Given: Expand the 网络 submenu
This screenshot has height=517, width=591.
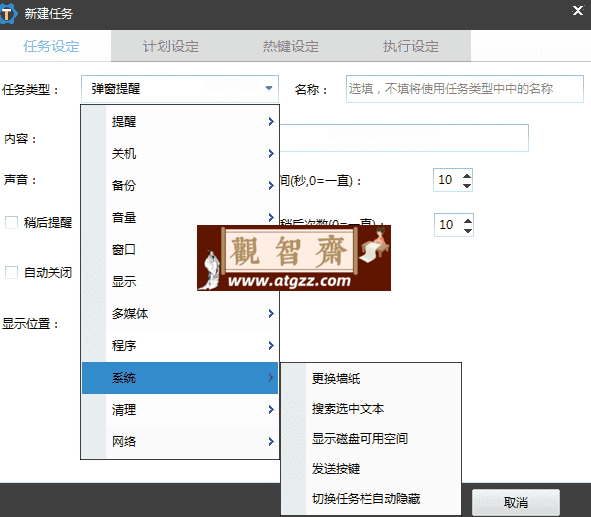Looking at the screenshot, I should click(180, 442).
